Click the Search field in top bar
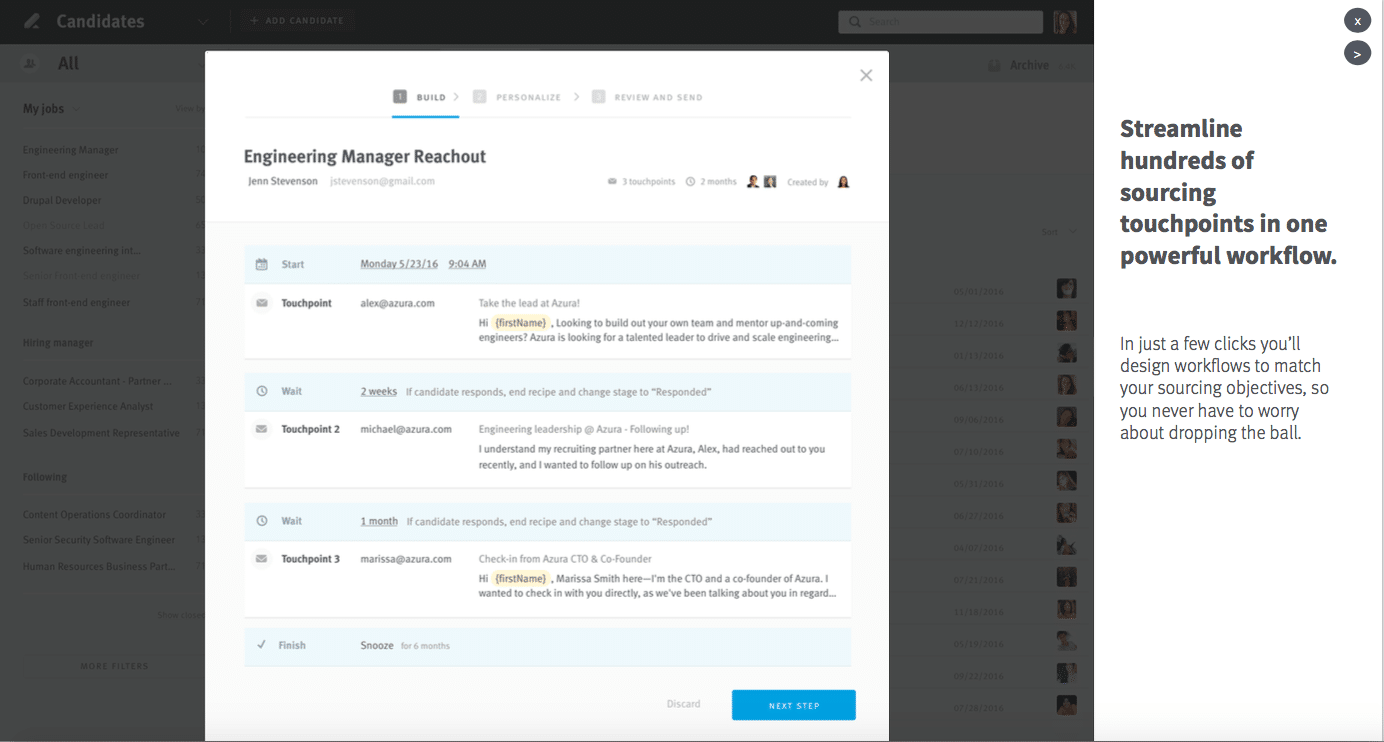Screen dimensions: 1384x742 pos(940,21)
